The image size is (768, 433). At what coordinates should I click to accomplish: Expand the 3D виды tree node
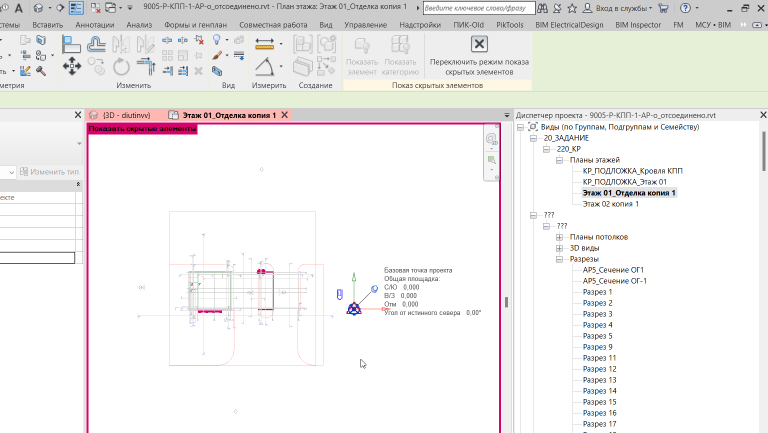pyautogui.click(x=560, y=248)
